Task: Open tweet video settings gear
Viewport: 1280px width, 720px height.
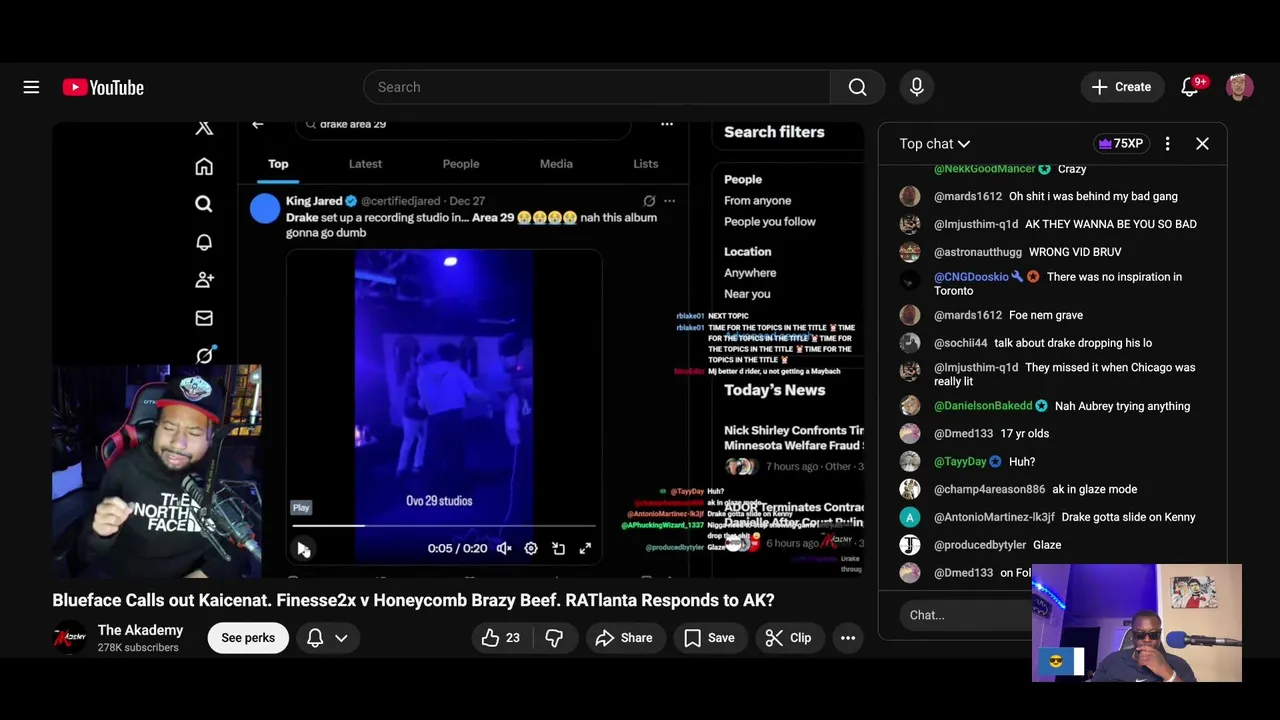Action: coord(531,548)
